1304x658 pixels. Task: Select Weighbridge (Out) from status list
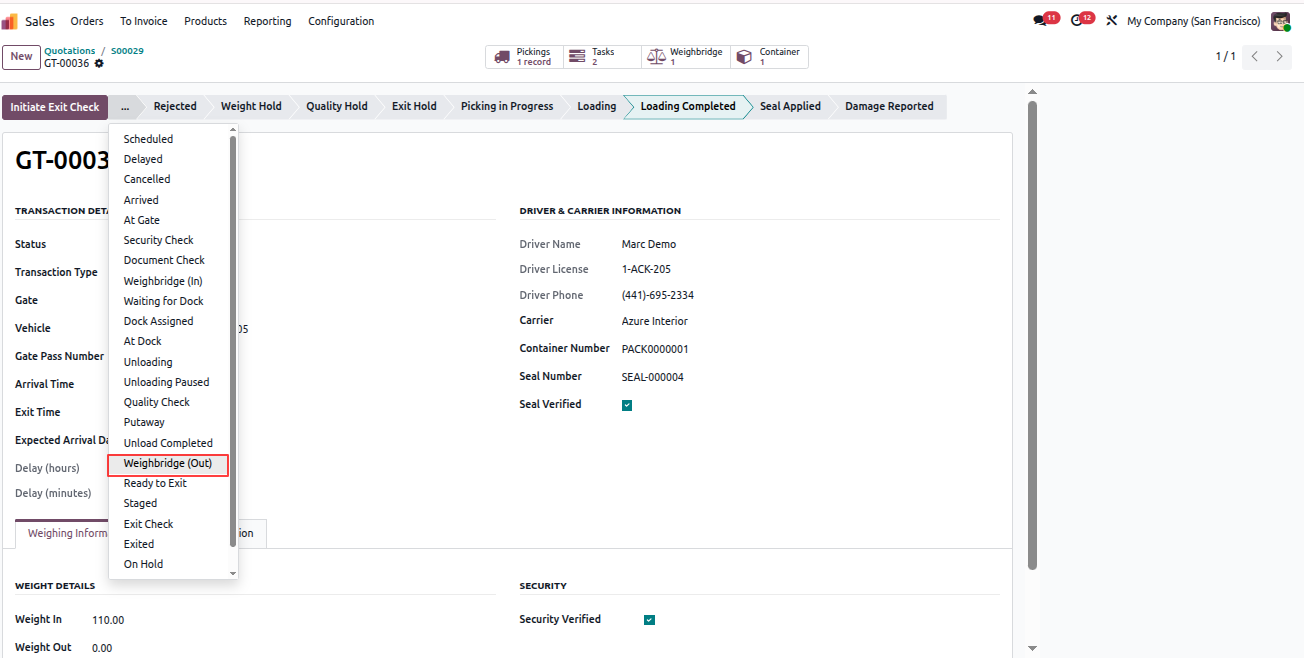pos(168,464)
